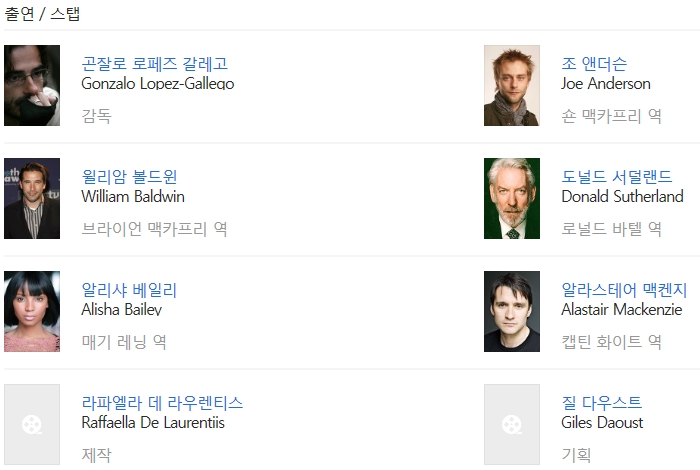
Task: Open Alisha Bailey's profile photo
Action: [x=32, y=311]
